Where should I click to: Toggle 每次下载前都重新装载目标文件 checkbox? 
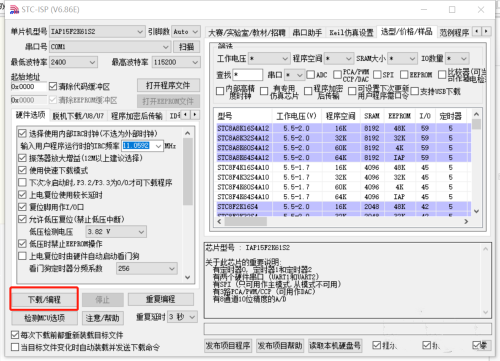point(15,335)
